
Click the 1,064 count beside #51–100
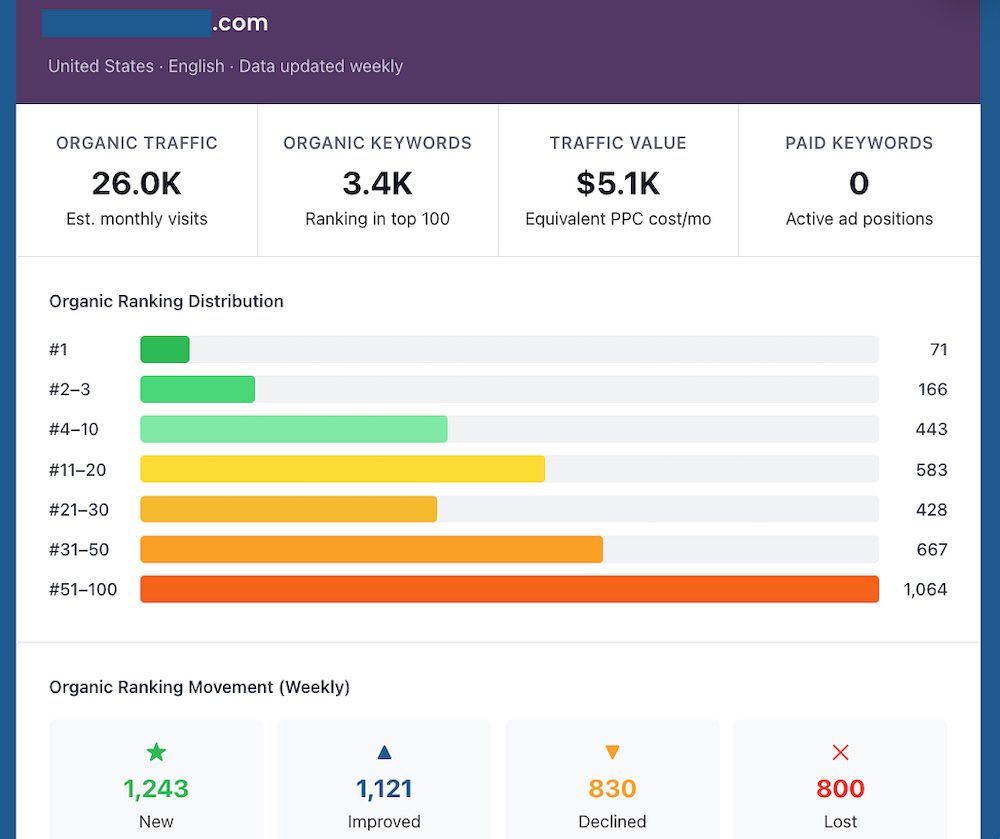pos(925,590)
